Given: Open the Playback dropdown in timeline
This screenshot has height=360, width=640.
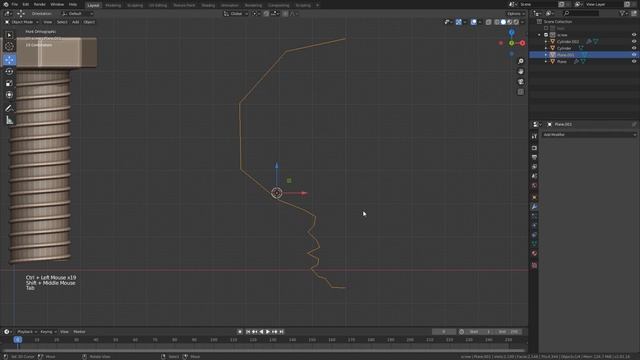Looking at the screenshot, I should 27,332.
